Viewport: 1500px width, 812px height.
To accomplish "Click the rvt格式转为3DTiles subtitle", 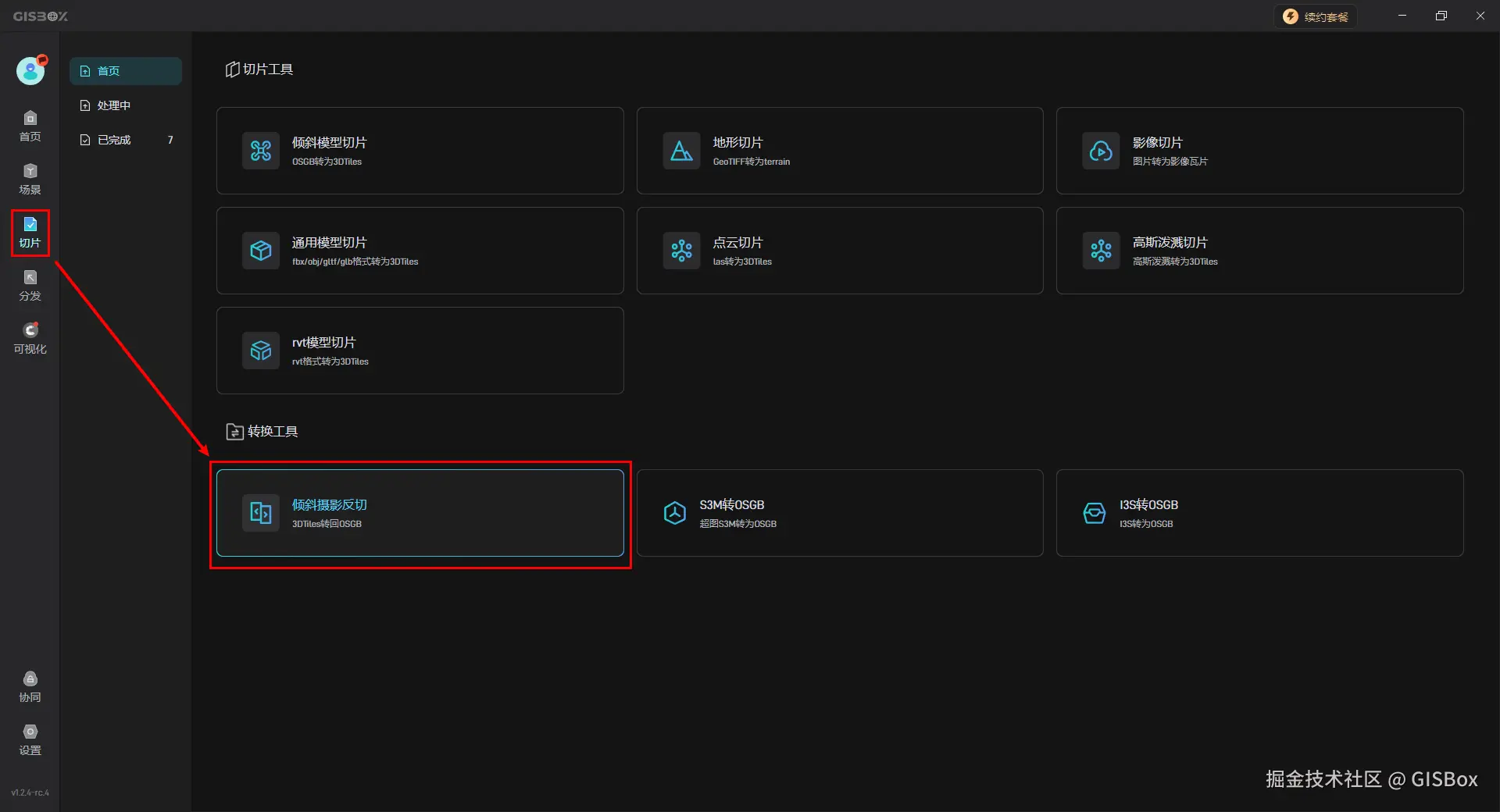I will 330,361.
